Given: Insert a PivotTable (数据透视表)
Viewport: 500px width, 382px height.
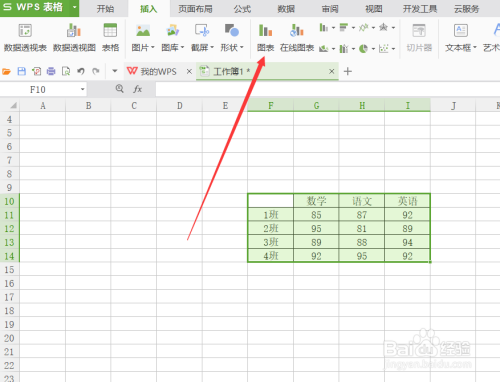Looking at the screenshot, I should 25,38.
